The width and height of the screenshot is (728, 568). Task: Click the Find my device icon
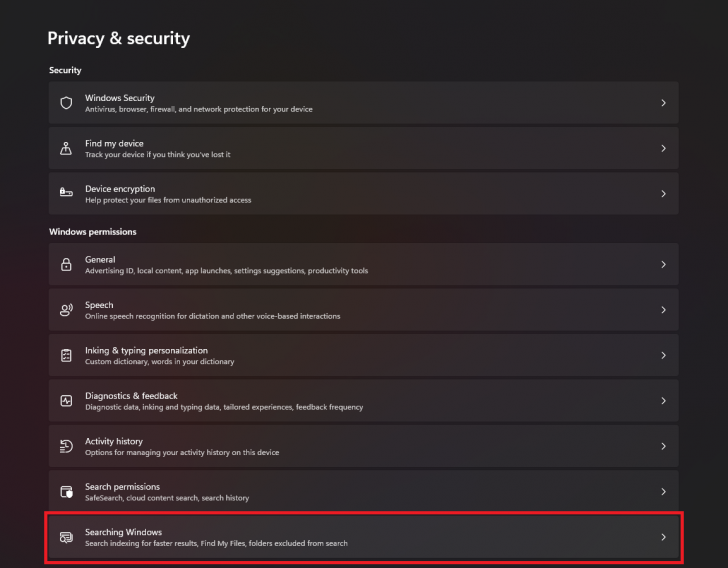point(66,148)
